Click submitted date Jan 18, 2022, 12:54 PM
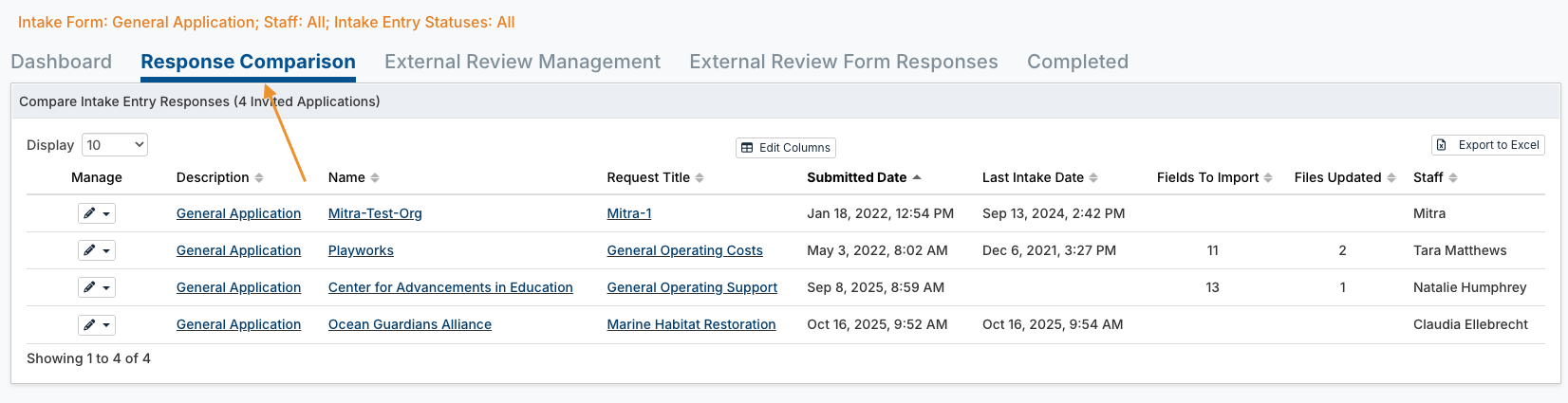 (881, 213)
